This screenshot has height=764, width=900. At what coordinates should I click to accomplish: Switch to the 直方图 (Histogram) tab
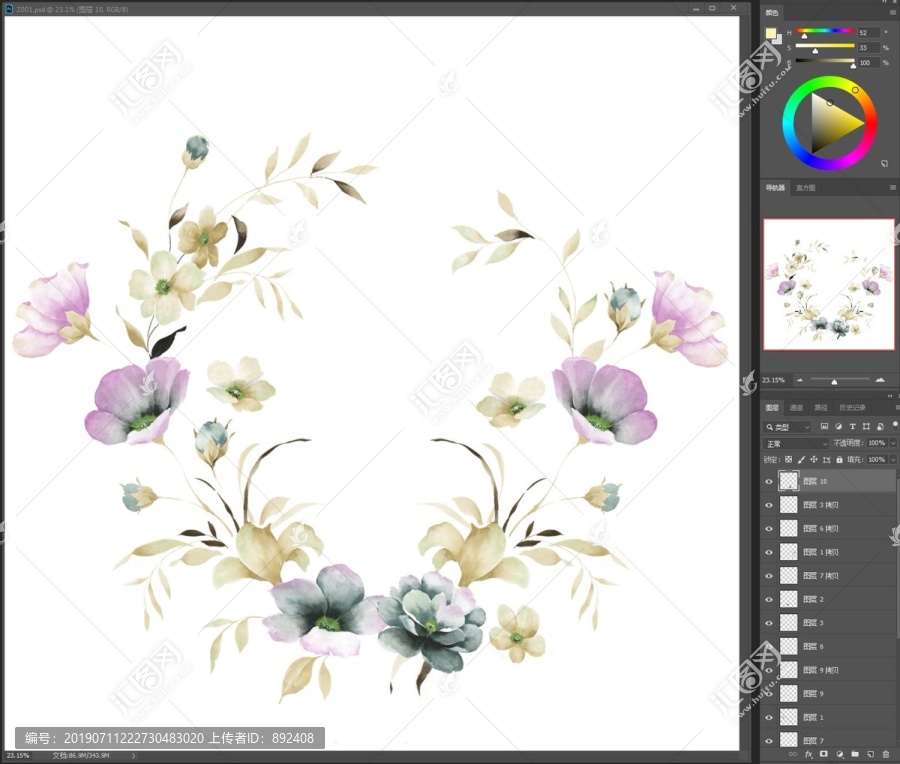pos(805,188)
